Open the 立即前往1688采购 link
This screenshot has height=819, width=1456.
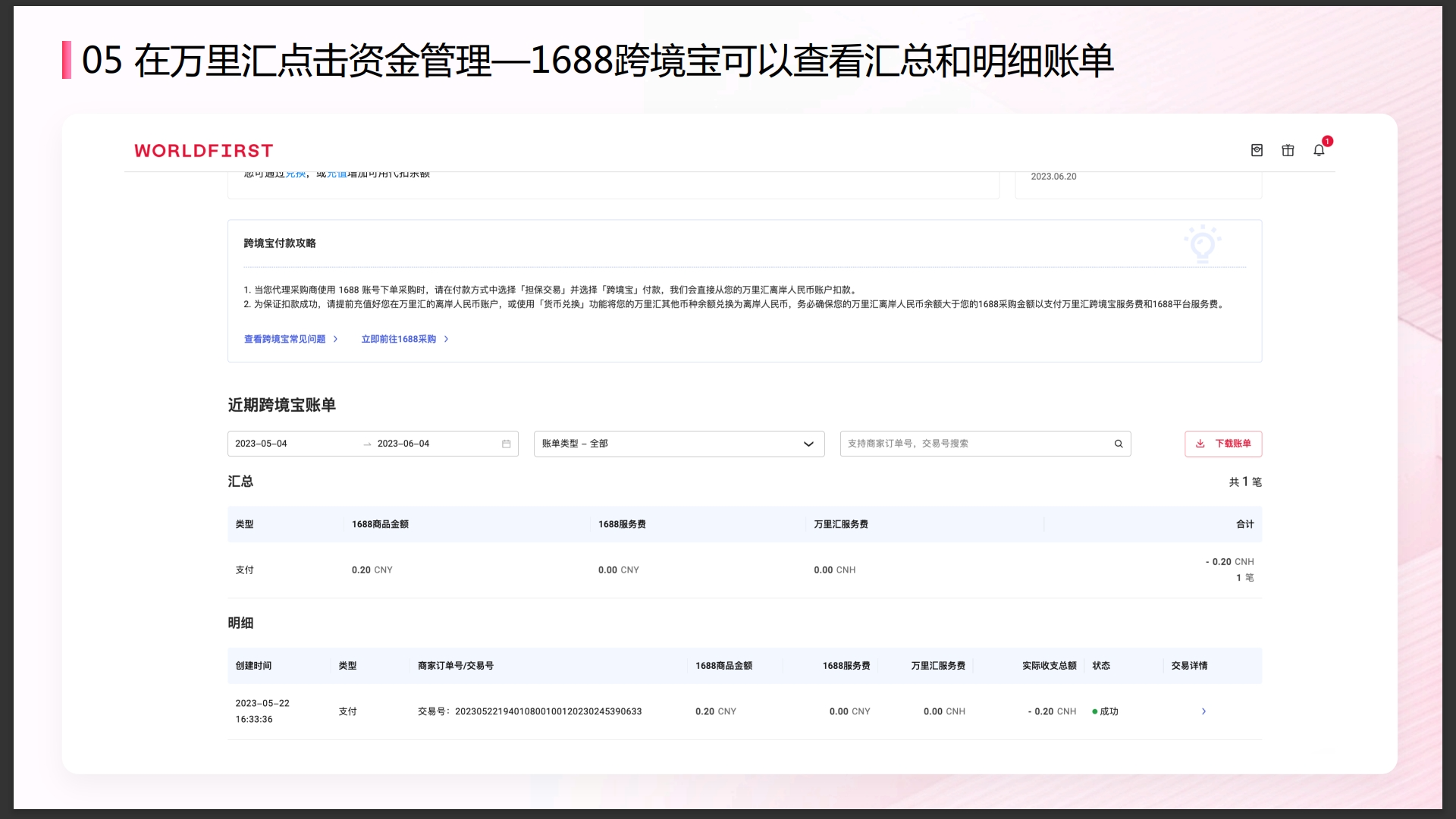click(x=400, y=339)
